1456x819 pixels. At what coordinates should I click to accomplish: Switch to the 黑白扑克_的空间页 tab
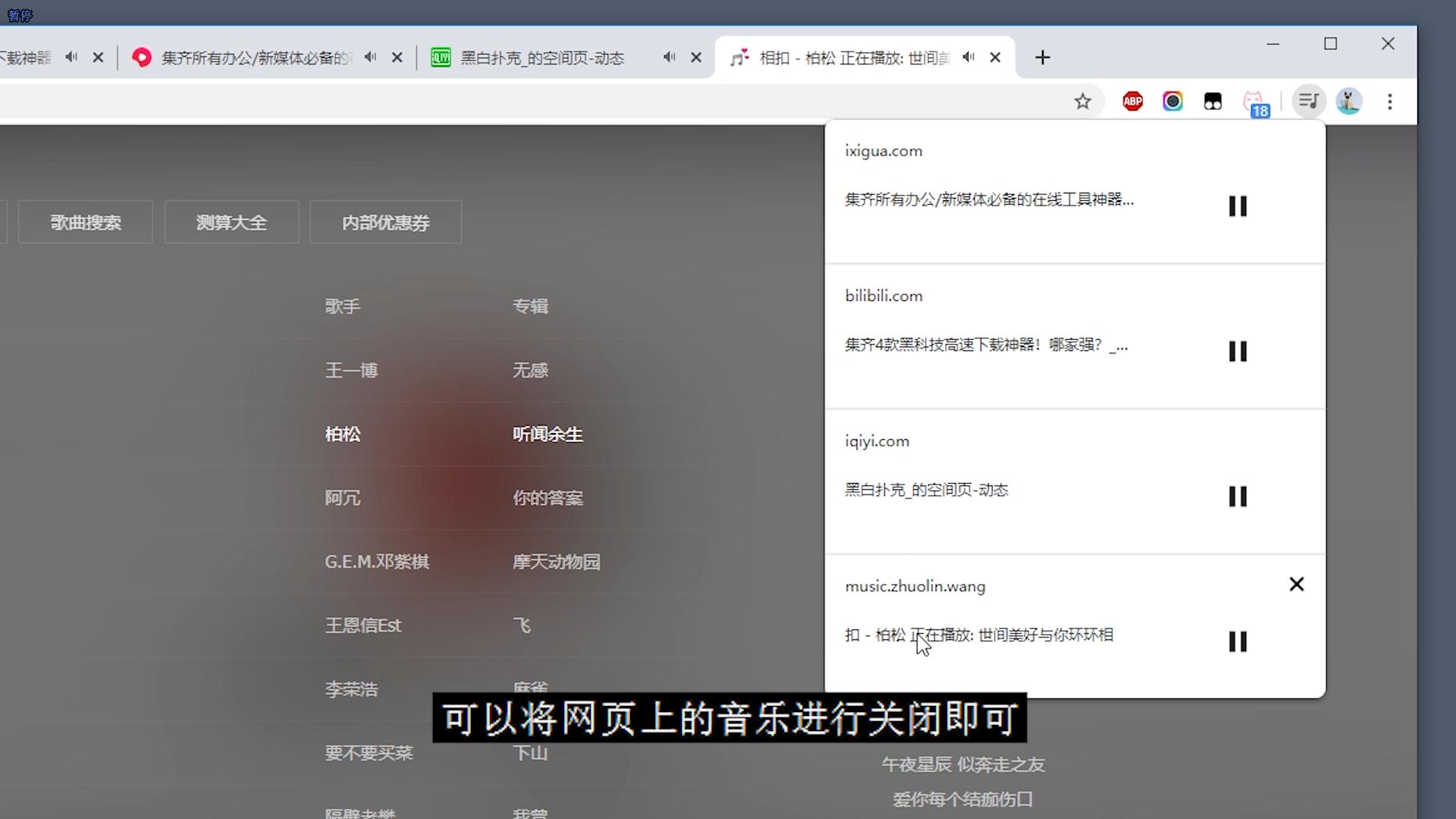pos(543,57)
